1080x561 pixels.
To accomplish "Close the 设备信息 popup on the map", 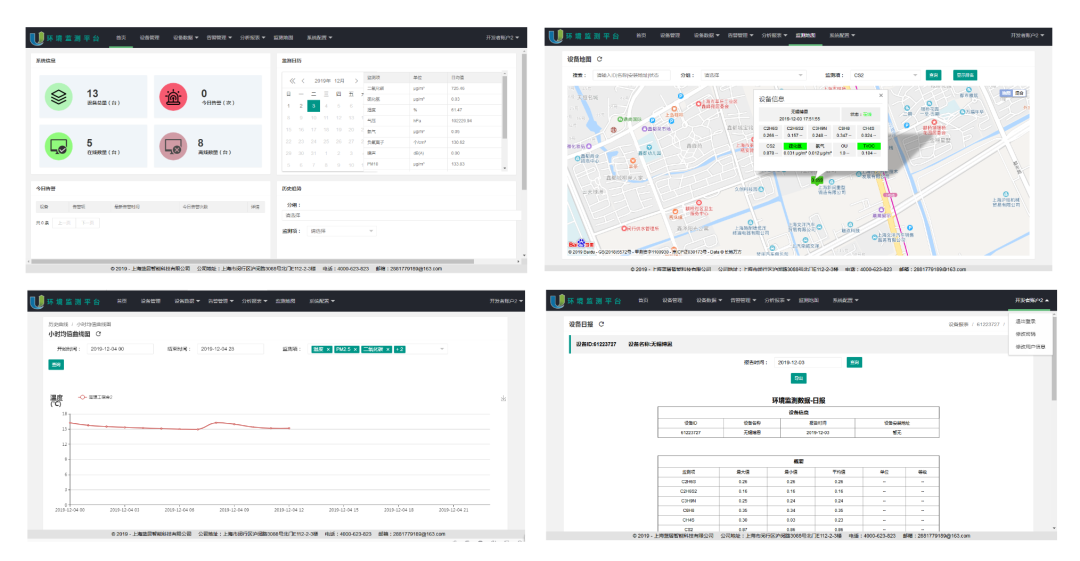I will [880, 96].
